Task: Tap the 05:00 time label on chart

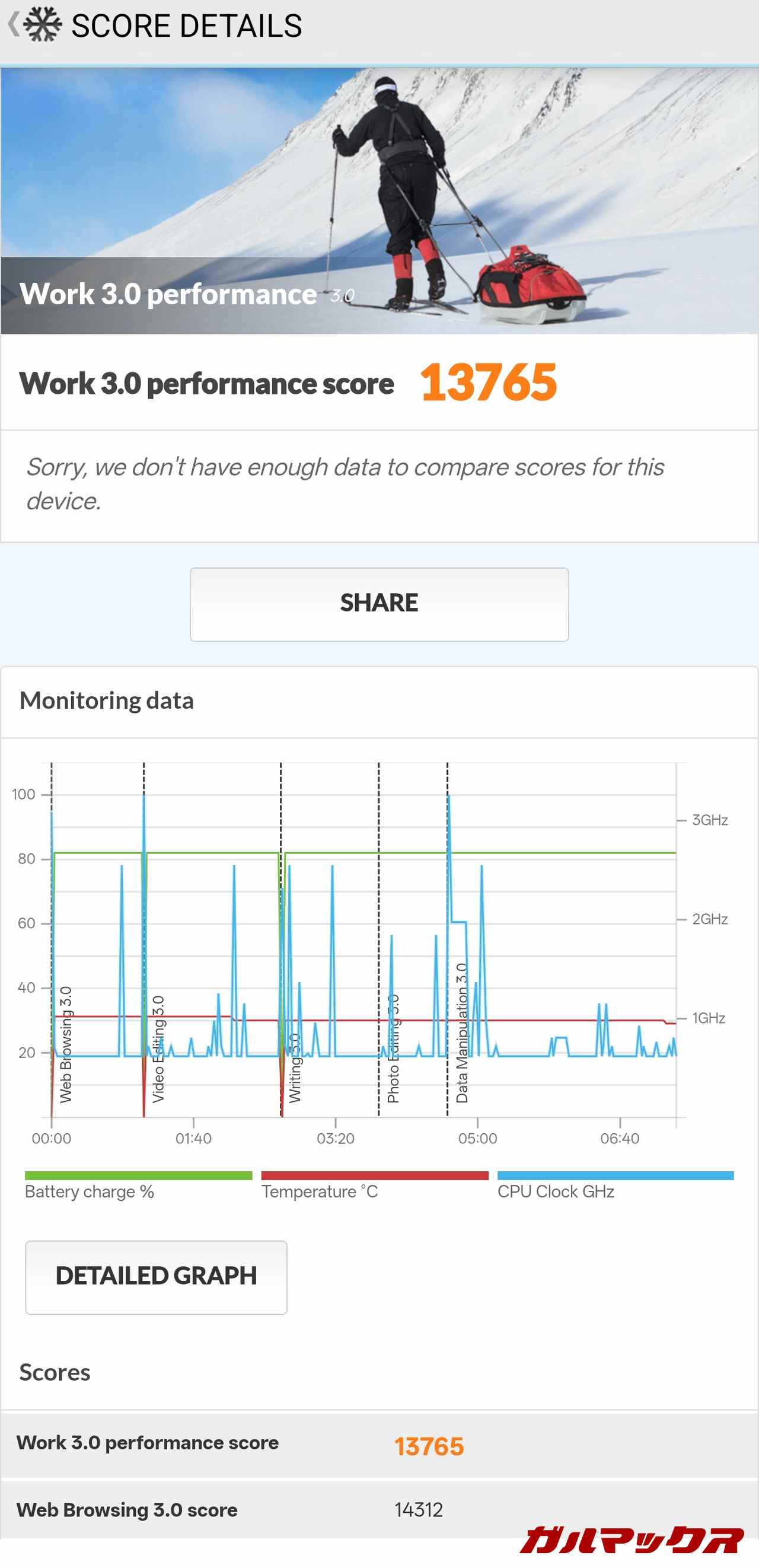Action: click(x=477, y=1138)
